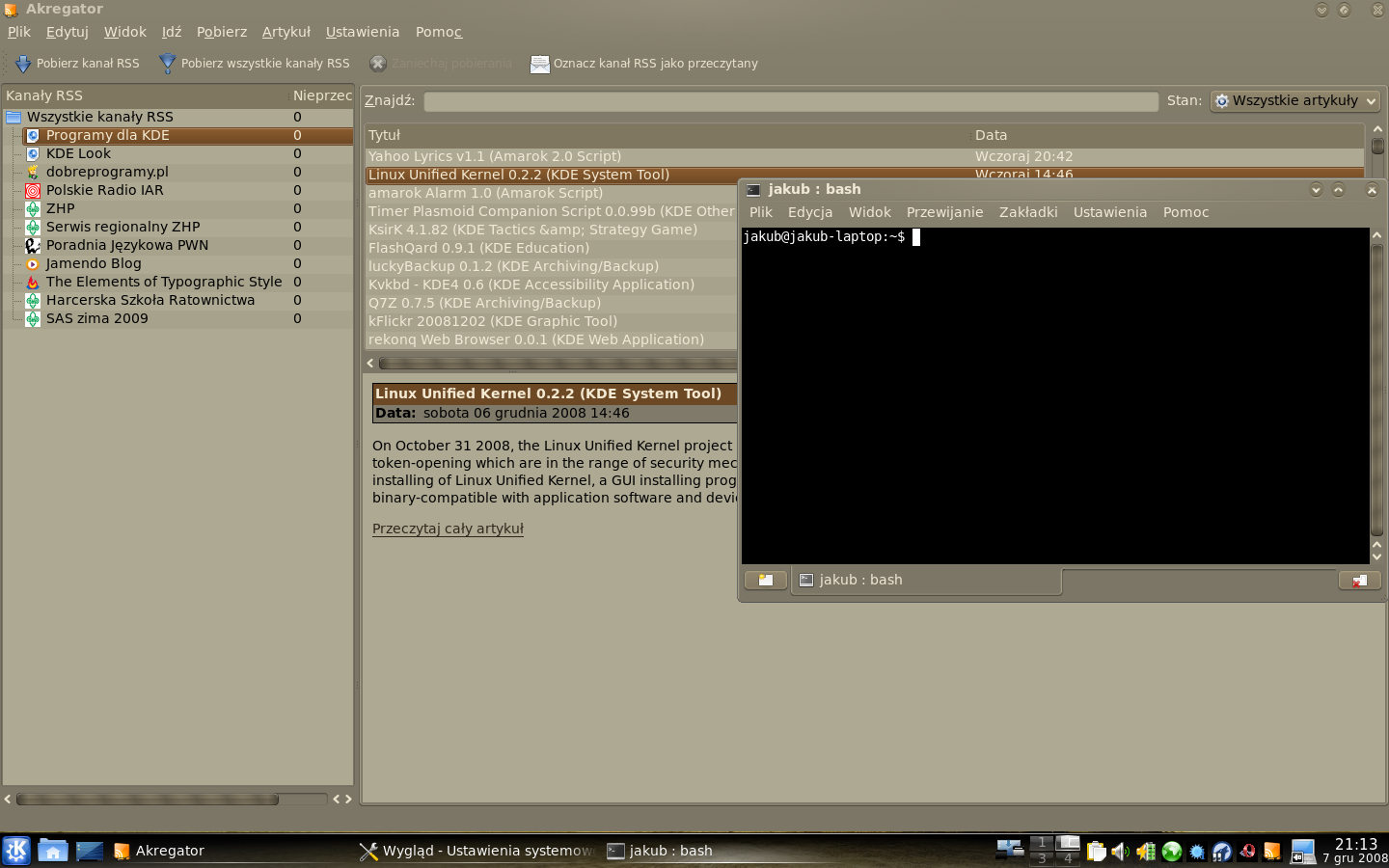The width and height of the screenshot is (1389, 868).
Task: Open Klipper clipboard tray icon
Action: [1097, 852]
